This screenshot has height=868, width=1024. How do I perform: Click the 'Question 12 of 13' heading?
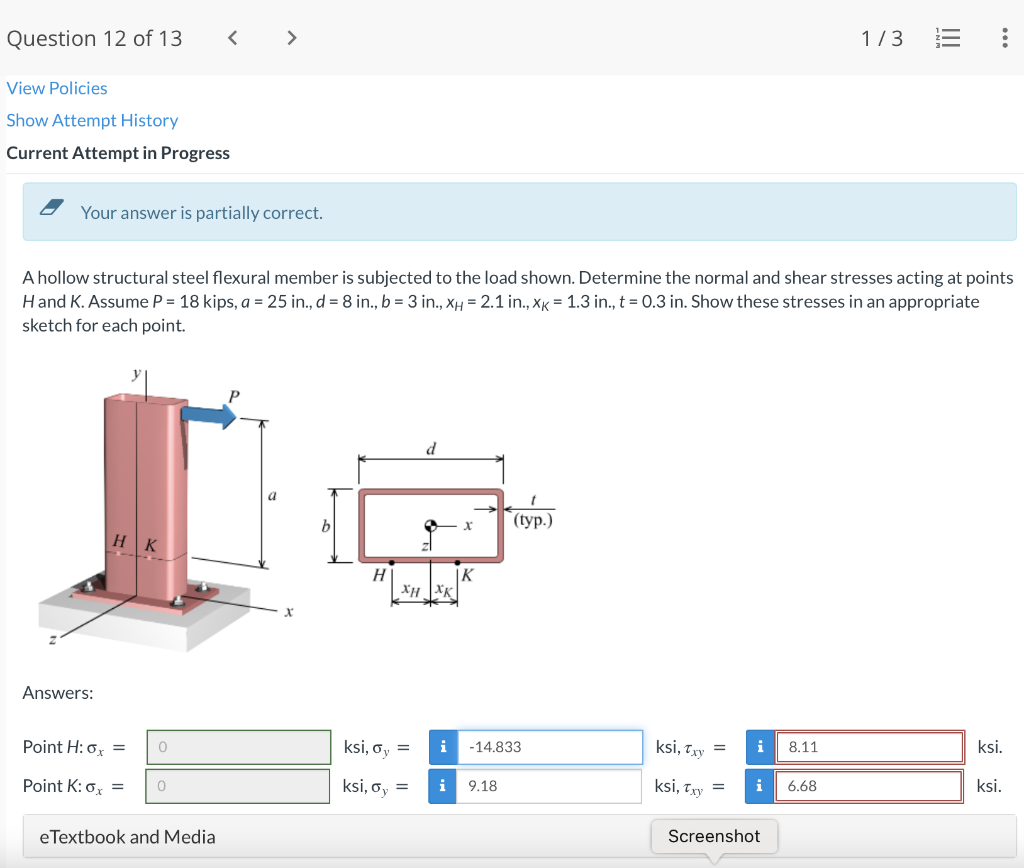pos(94,38)
